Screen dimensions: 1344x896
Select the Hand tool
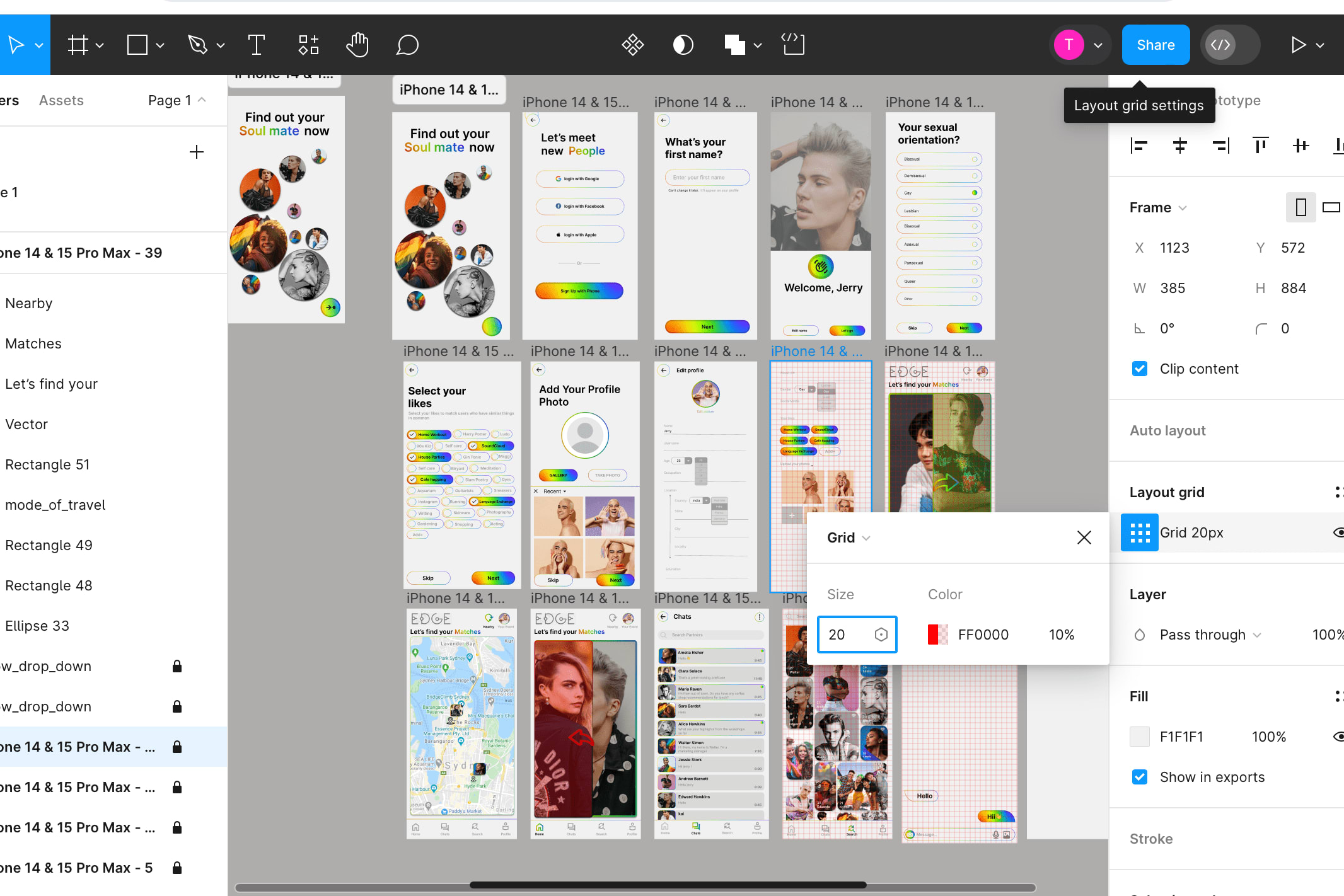coord(357,45)
